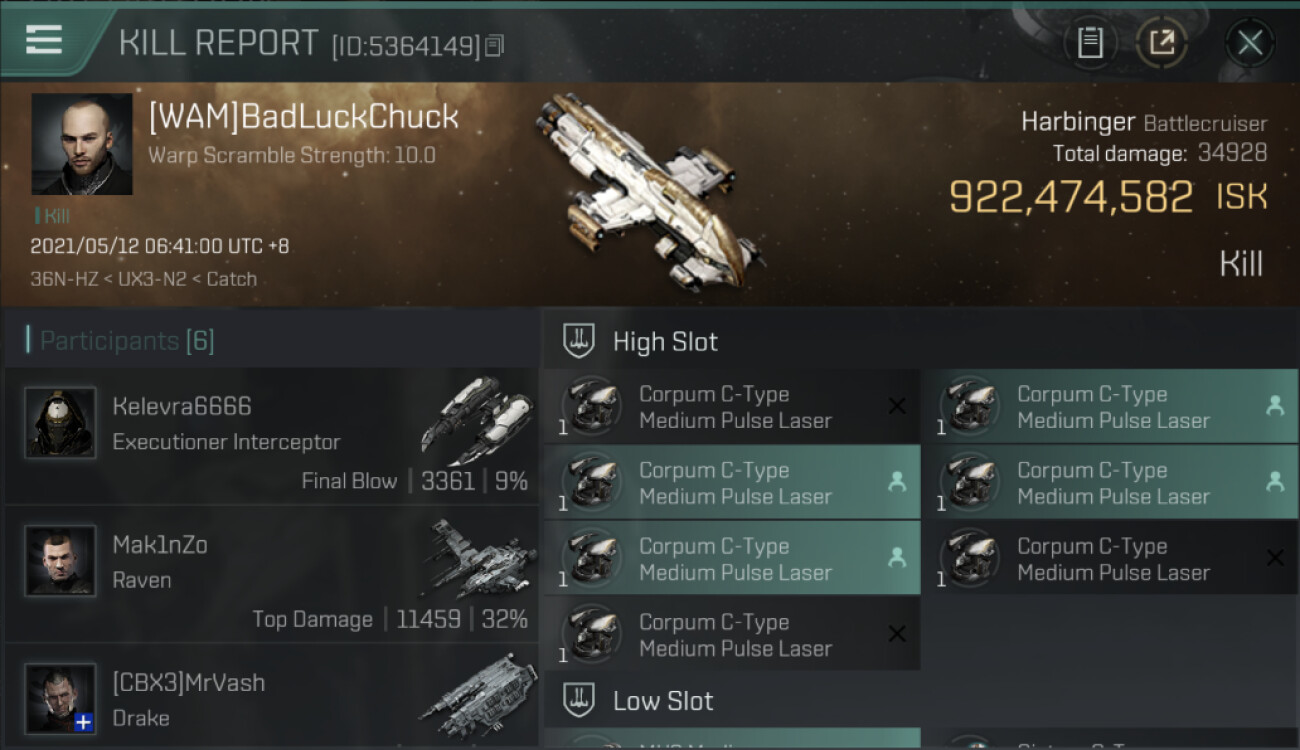Select the first destroyed Corpum C-Type laser
The image size is (1300, 750).
pyautogui.click(x=732, y=407)
